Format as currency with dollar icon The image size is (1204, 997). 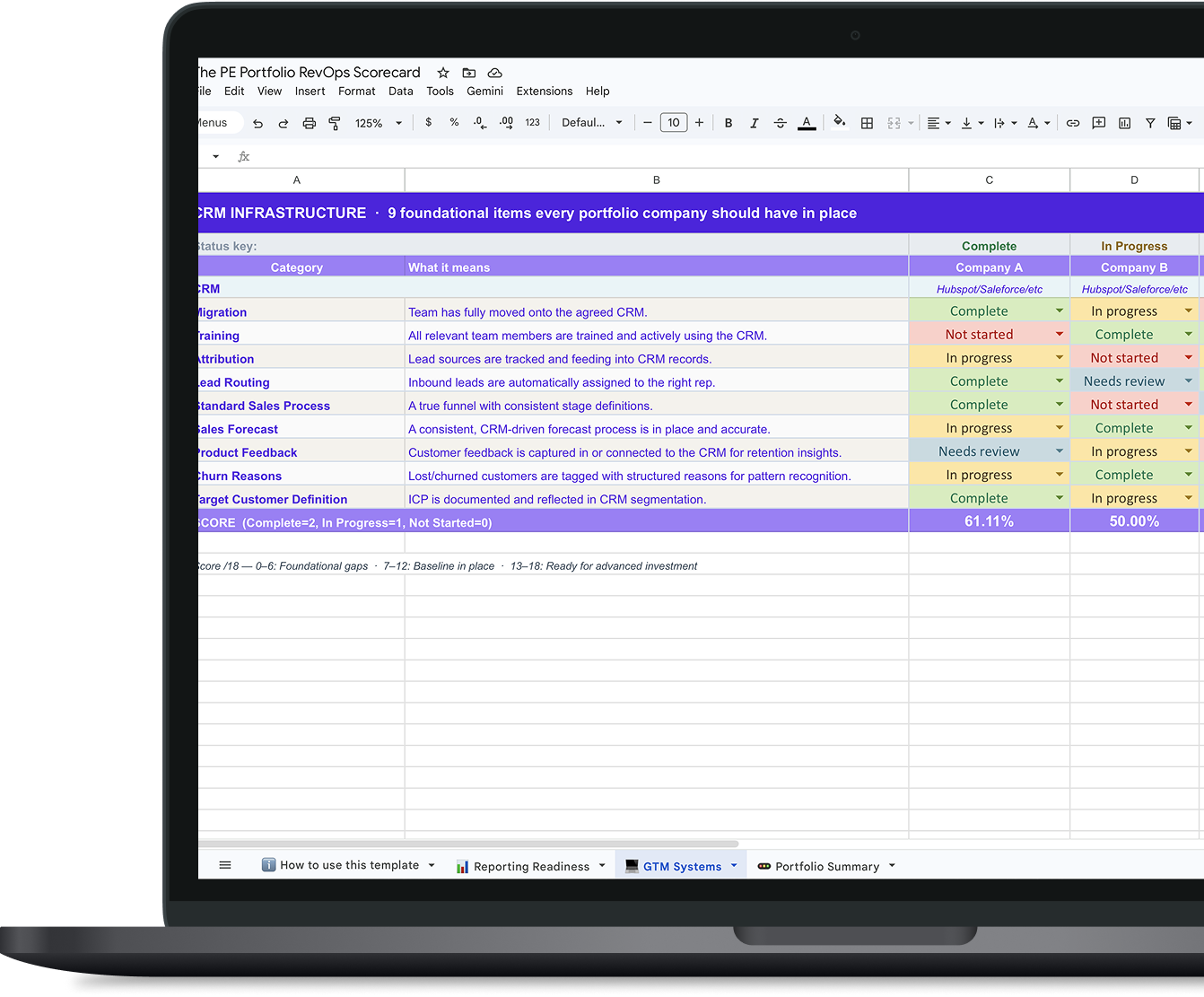coord(429,122)
